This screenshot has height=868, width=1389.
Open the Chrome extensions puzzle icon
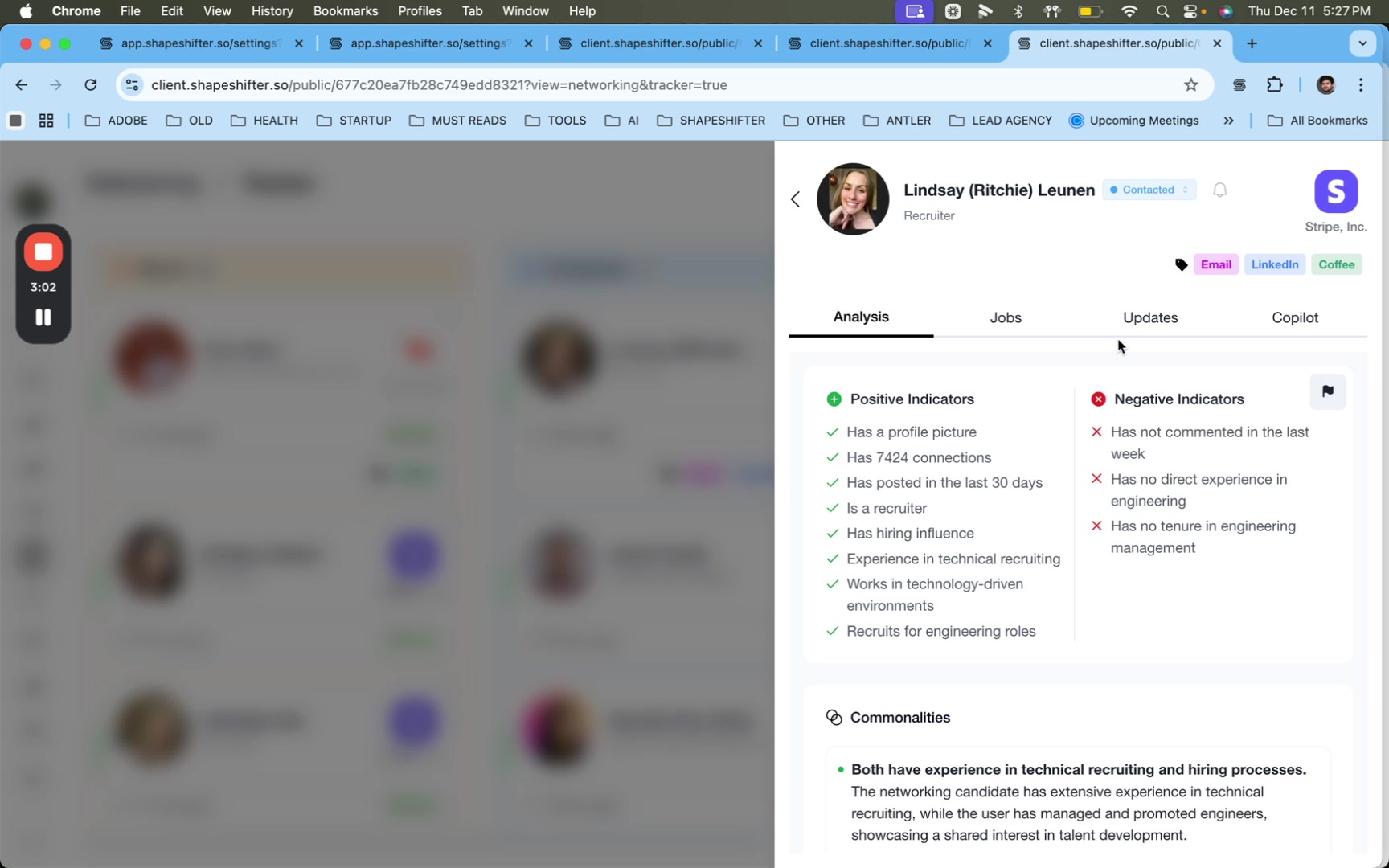pos(1275,84)
